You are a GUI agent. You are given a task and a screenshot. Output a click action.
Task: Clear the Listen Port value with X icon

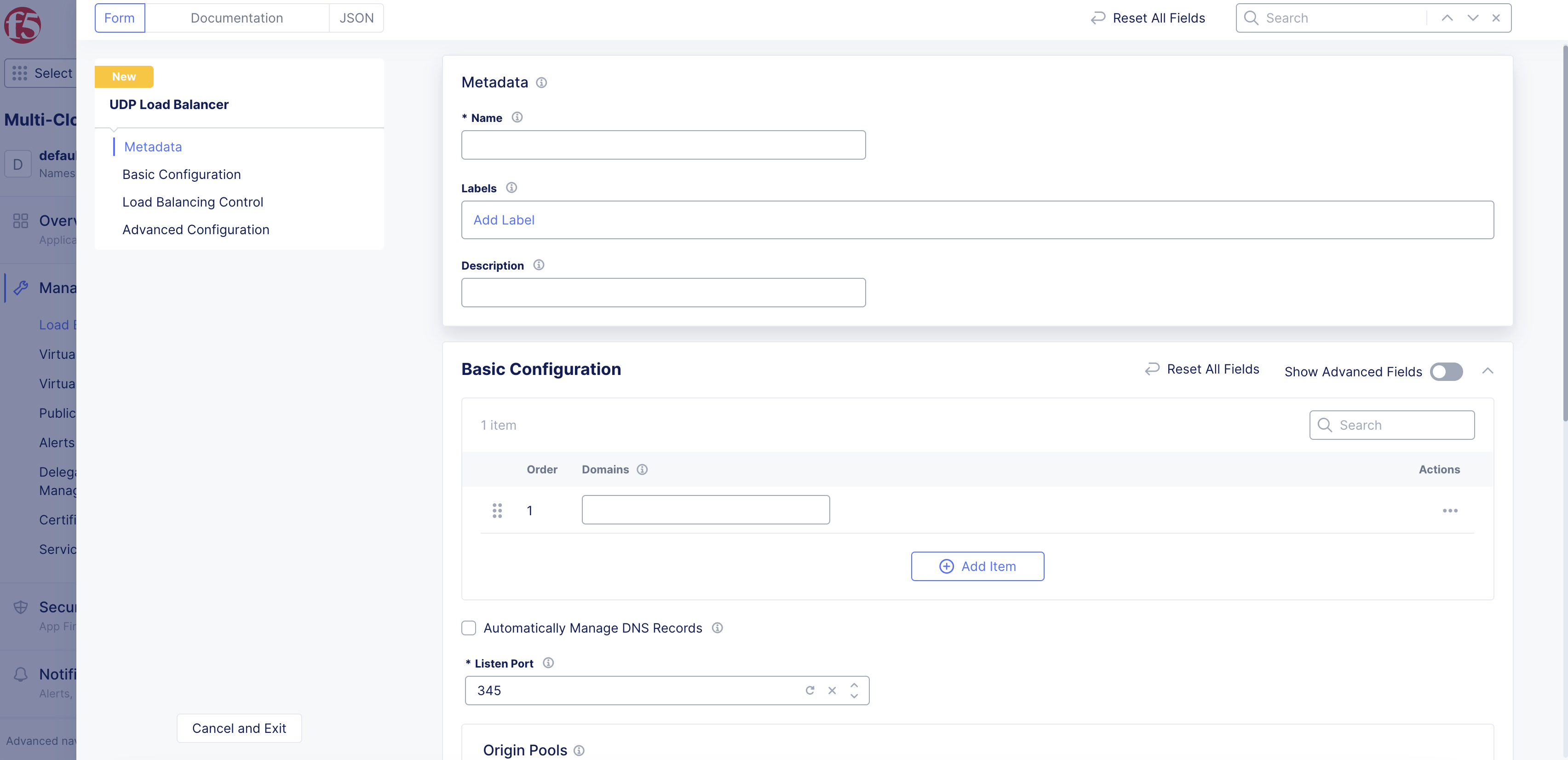coord(832,691)
